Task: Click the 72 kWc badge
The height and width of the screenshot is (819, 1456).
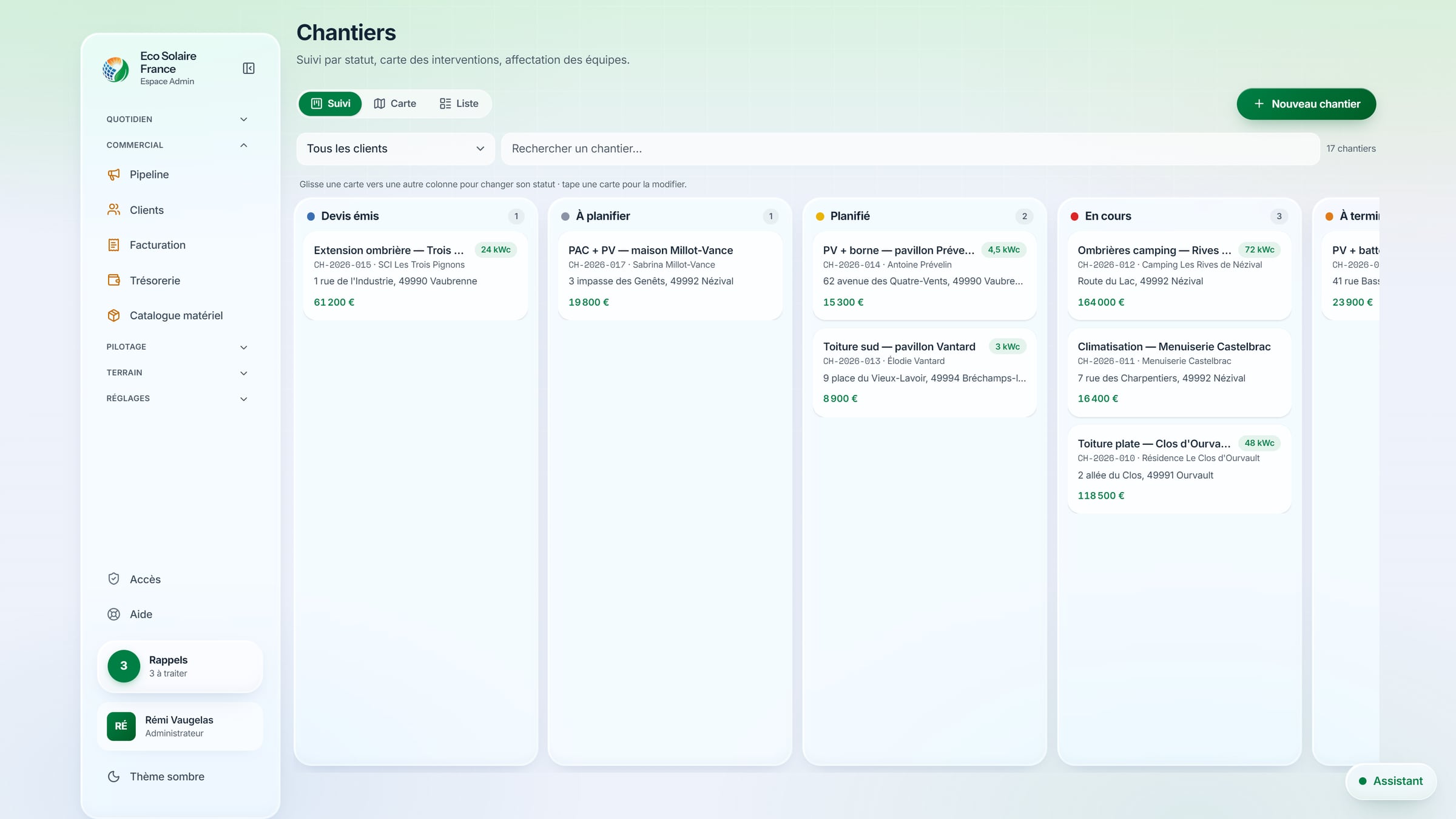Action: tap(1259, 250)
